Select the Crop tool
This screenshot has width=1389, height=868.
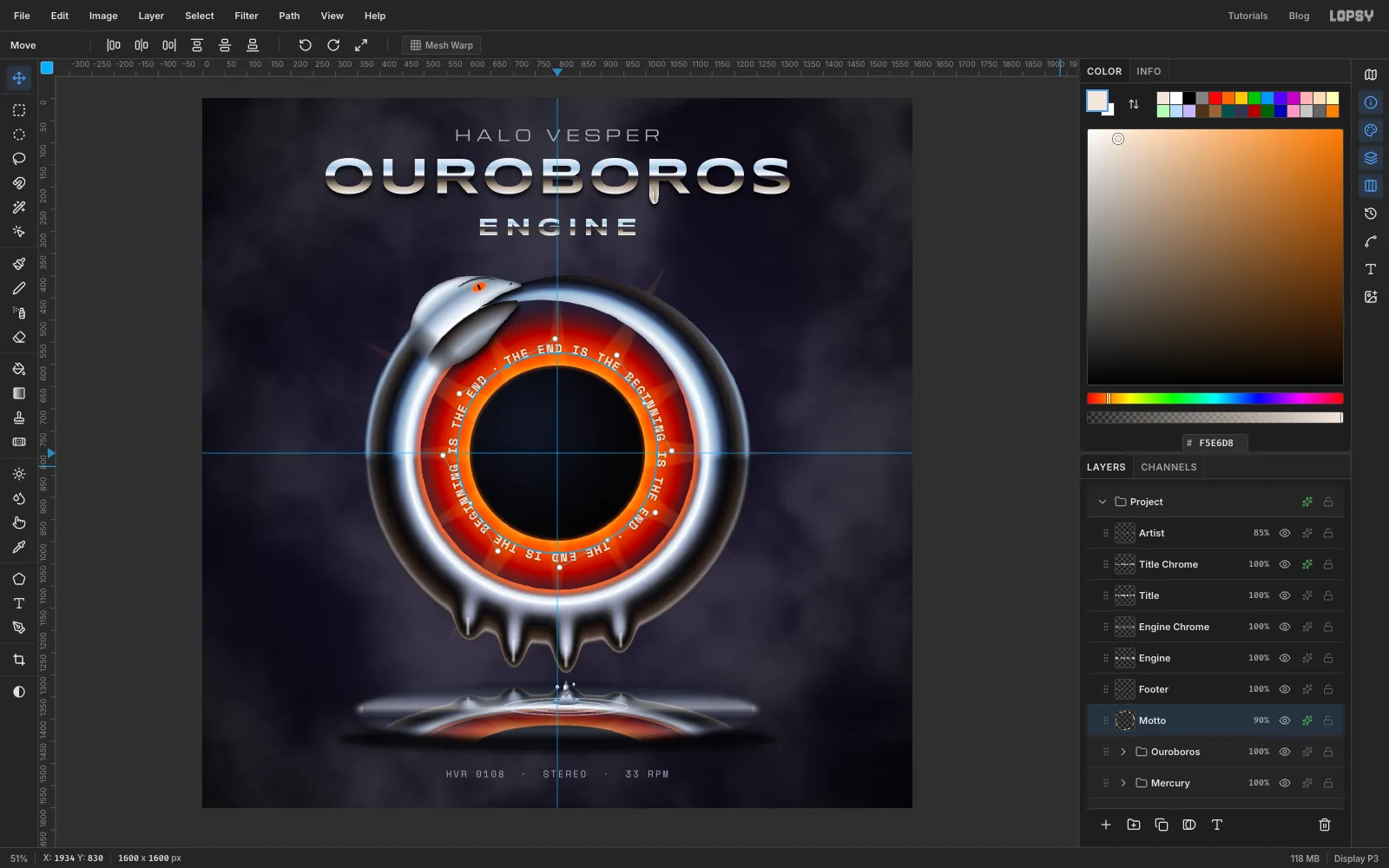point(18,661)
